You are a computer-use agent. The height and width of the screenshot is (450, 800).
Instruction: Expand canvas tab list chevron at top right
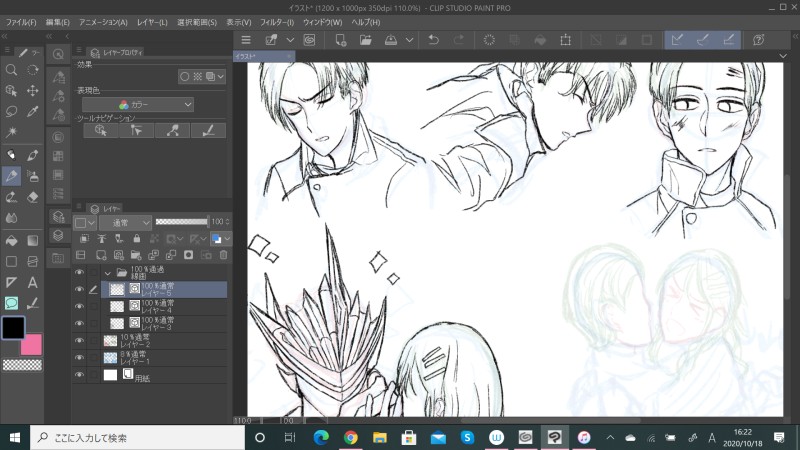(783, 56)
